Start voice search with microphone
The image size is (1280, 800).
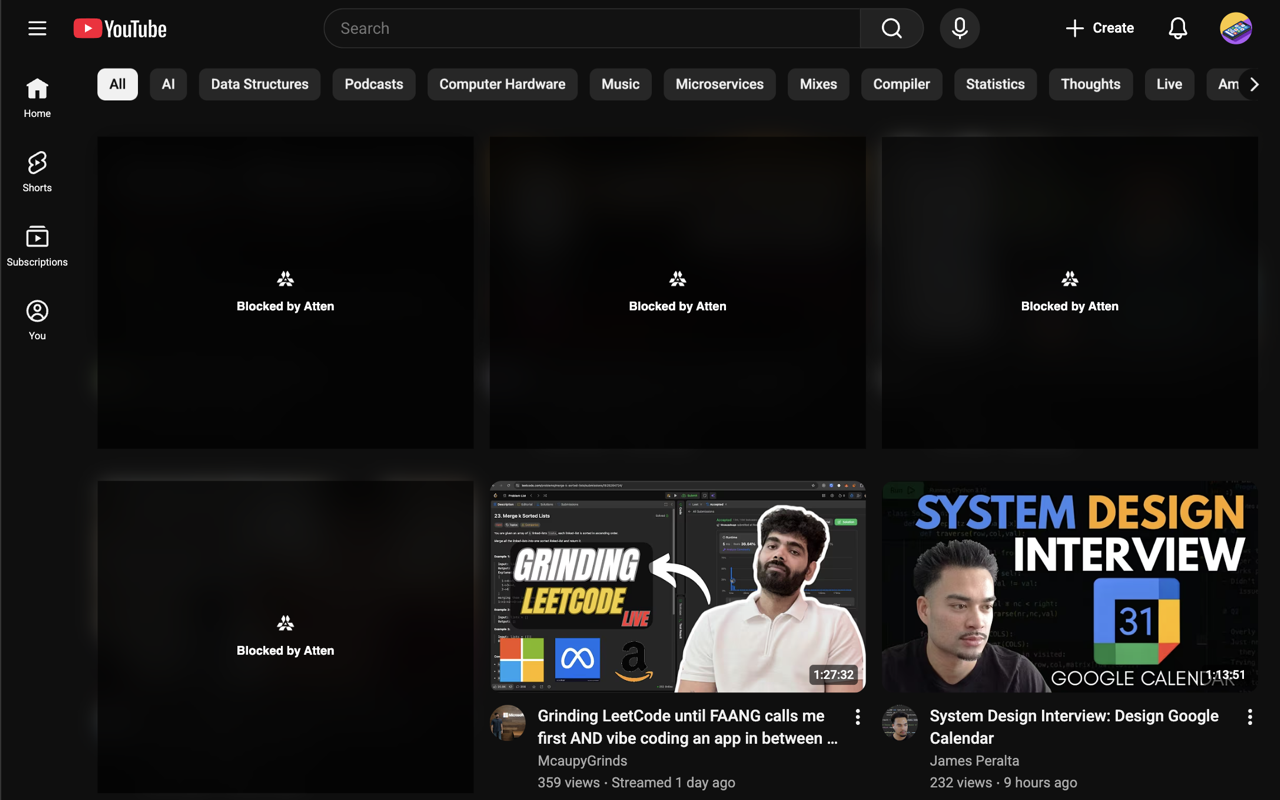pos(959,28)
